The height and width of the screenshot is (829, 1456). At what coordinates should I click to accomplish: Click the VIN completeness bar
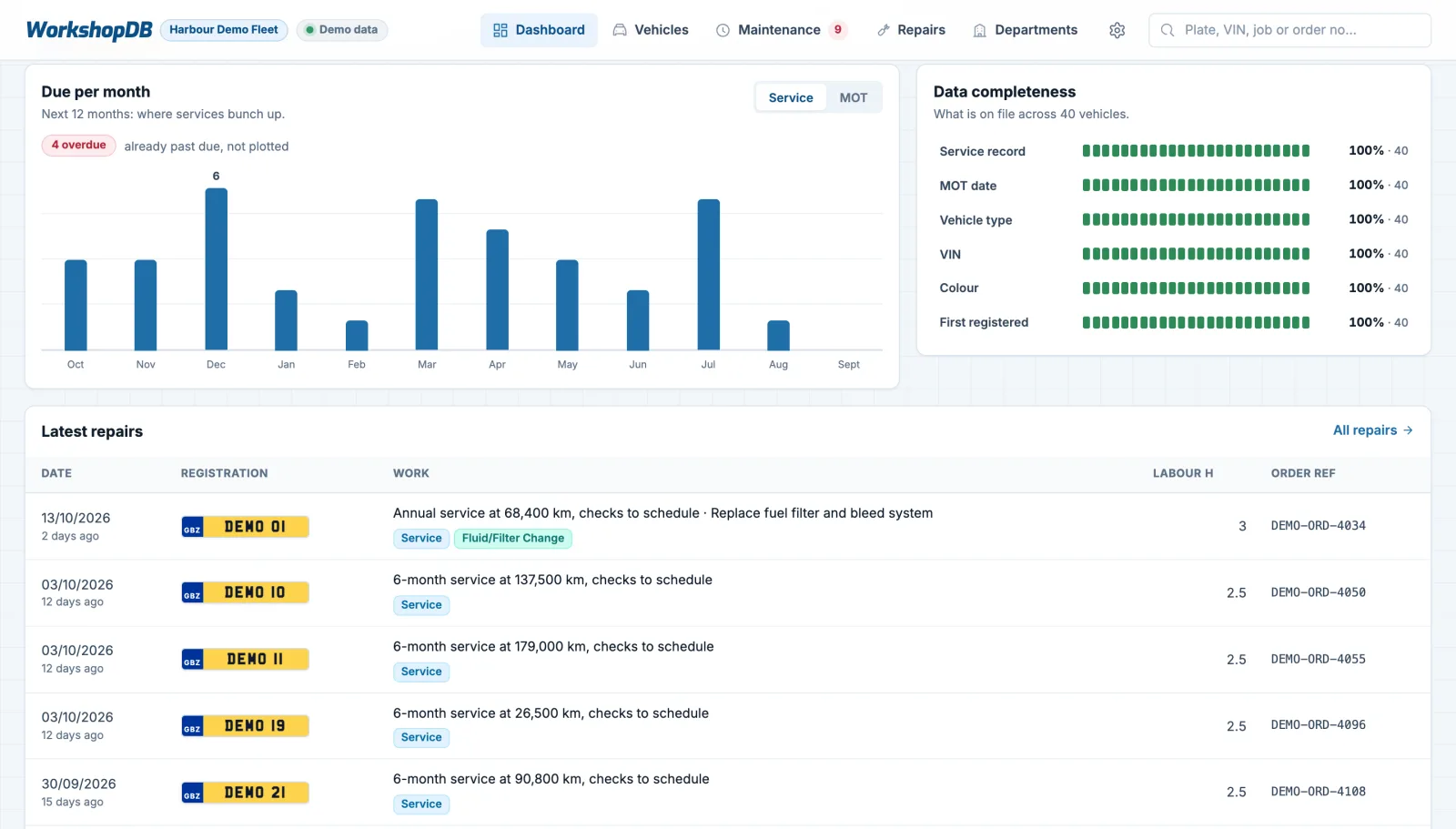pyautogui.click(x=1196, y=254)
